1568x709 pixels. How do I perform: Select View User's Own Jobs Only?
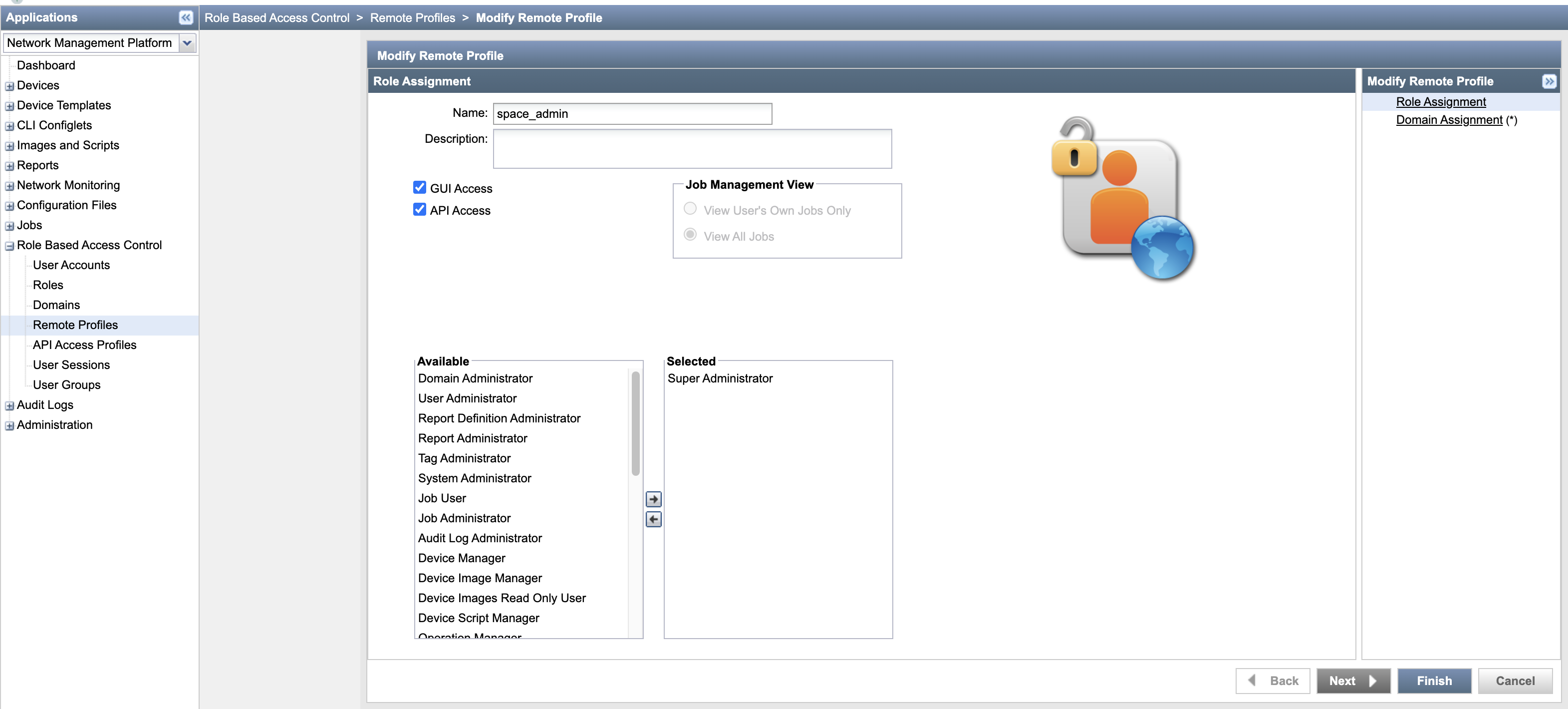[690, 208]
